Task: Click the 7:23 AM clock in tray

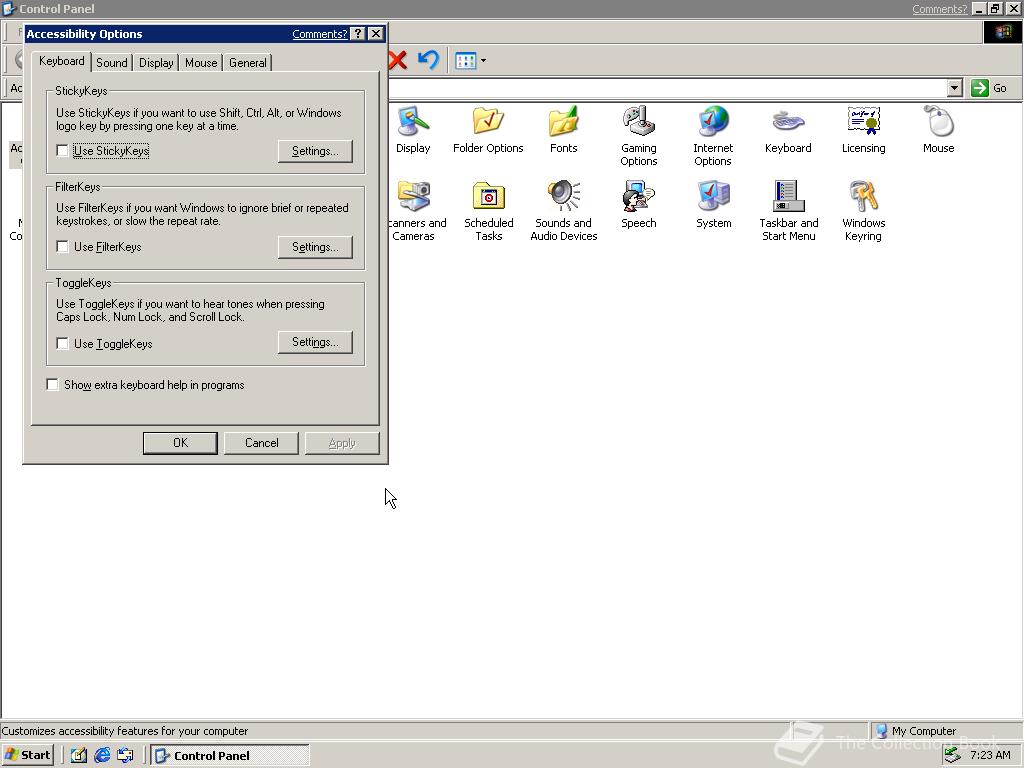Action: pos(990,755)
